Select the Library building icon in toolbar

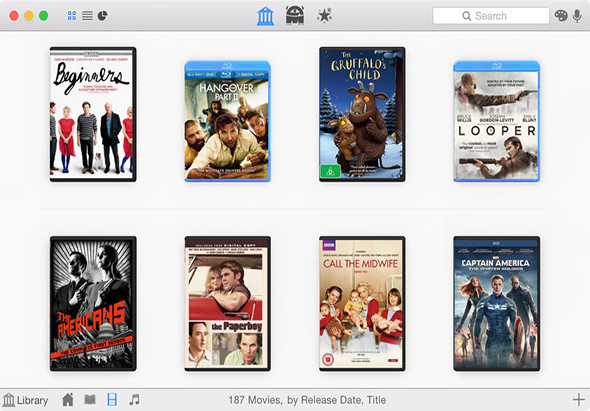(265, 16)
